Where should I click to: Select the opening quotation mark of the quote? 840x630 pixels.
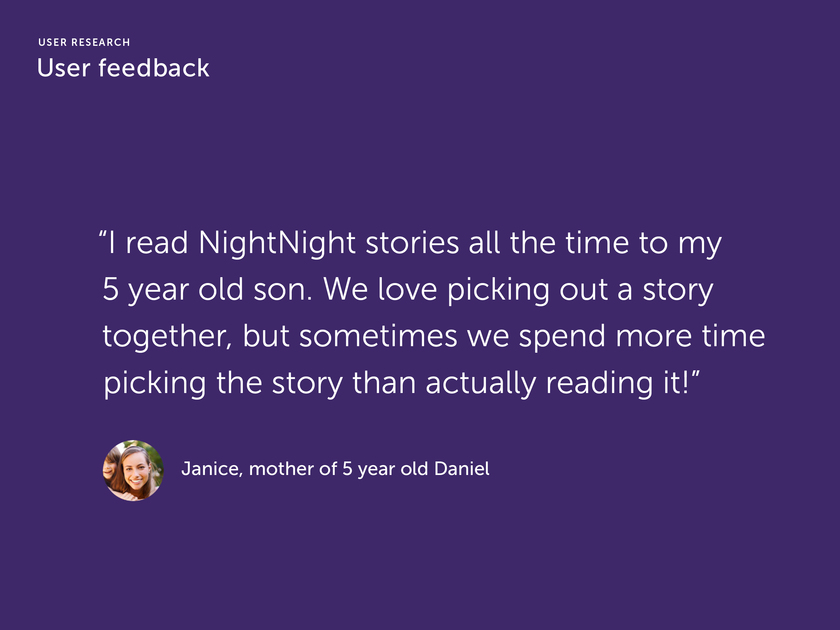click(103, 235)
